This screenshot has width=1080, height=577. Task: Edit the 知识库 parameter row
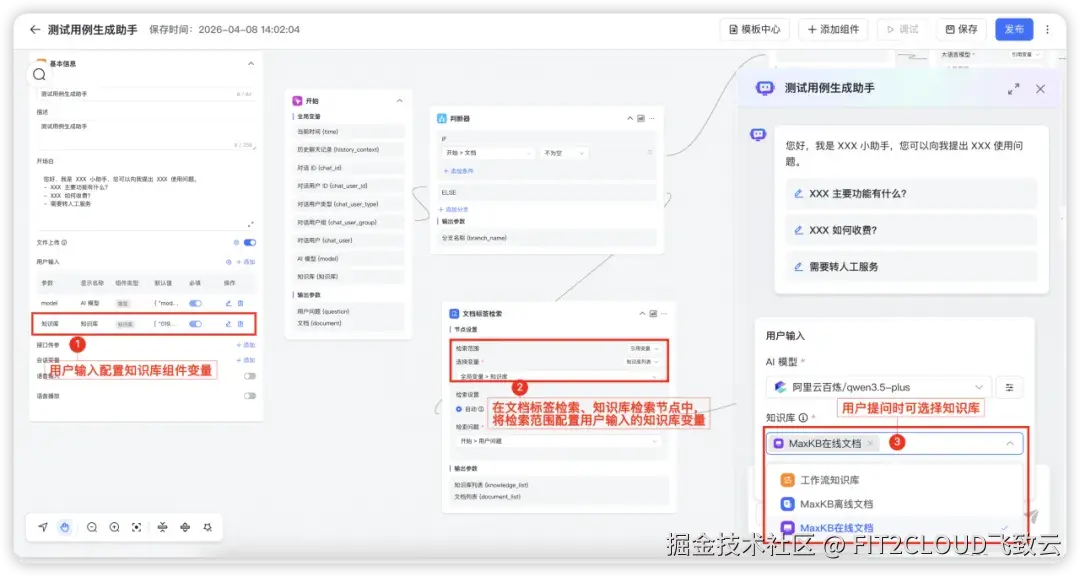coord(229,324)
